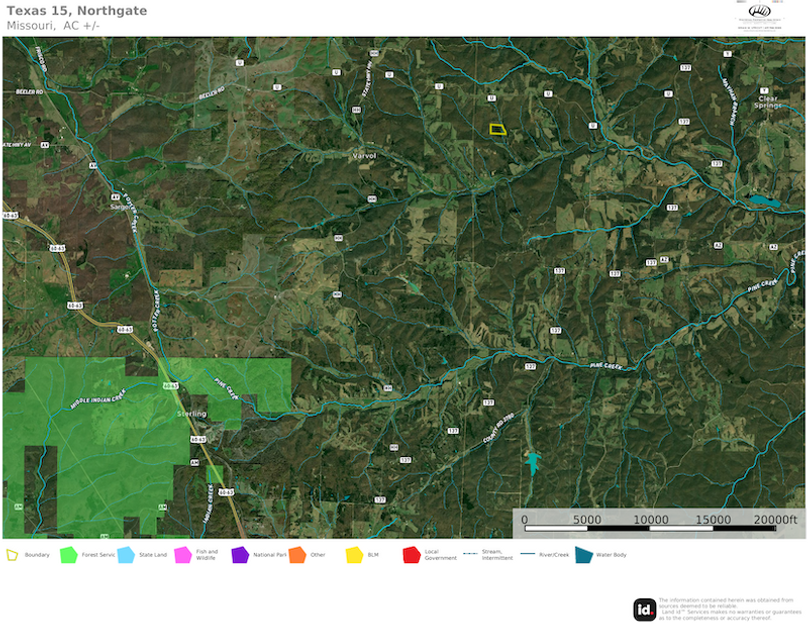Image resolution: width=808 pixels, height=624 pixels.
Task: Click the yellow BLM legend icon
Action: [353, 554]
